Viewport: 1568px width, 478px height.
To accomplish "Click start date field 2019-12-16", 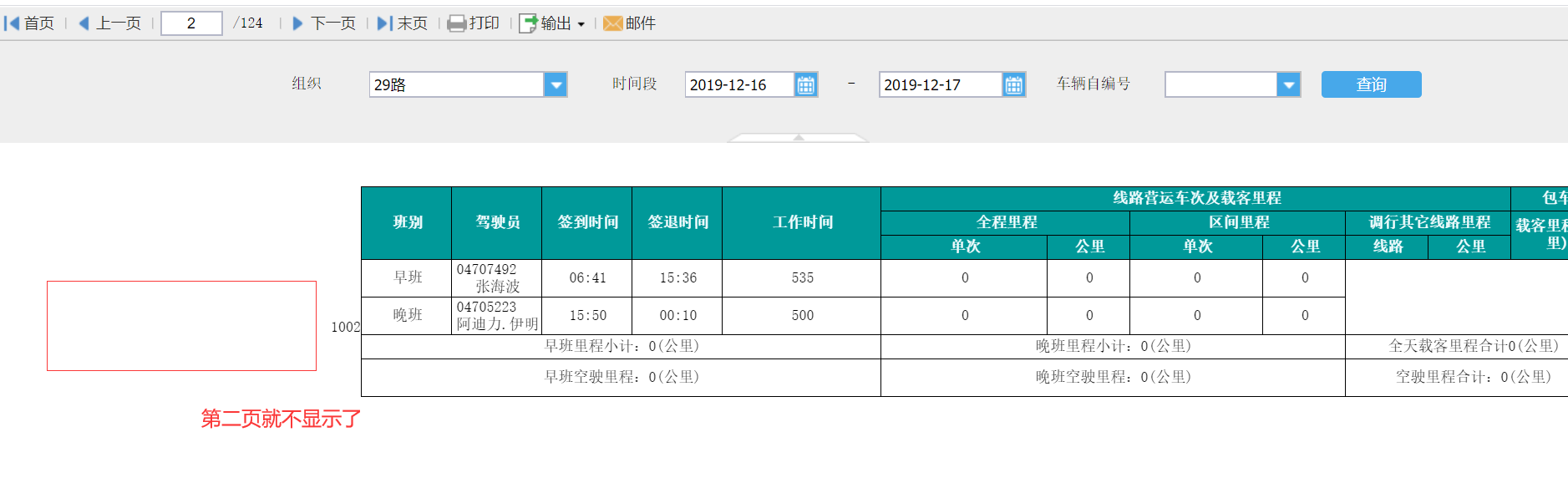I will click(739, 84).
